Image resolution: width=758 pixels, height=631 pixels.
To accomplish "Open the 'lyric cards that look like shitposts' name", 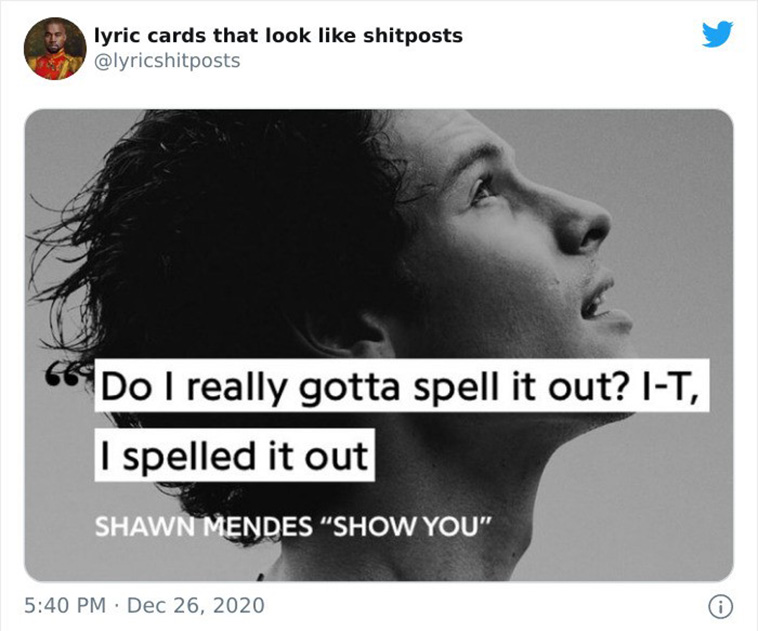I will [278, 35].
